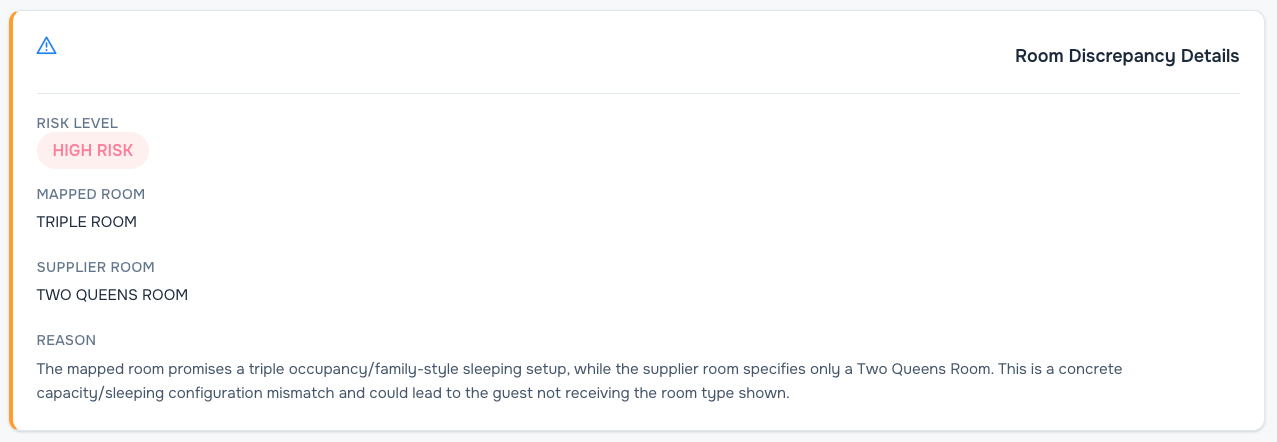Screen dimensions: 1277x442
Task: Select the SUPPLIER ROOM label
Action: 95,267
